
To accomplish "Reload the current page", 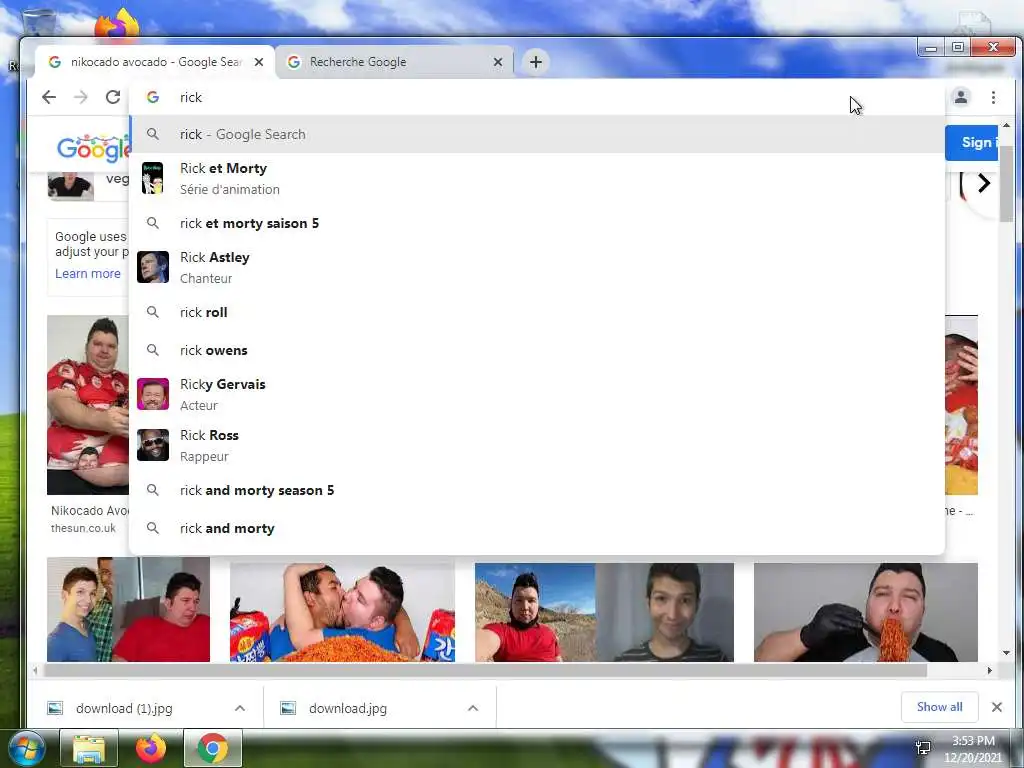I will 113,97.
